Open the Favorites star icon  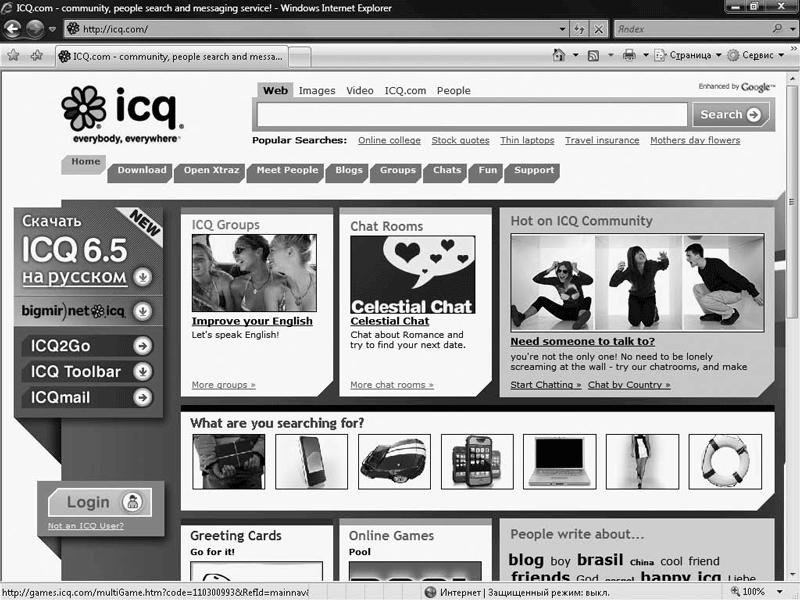point(13,56)
